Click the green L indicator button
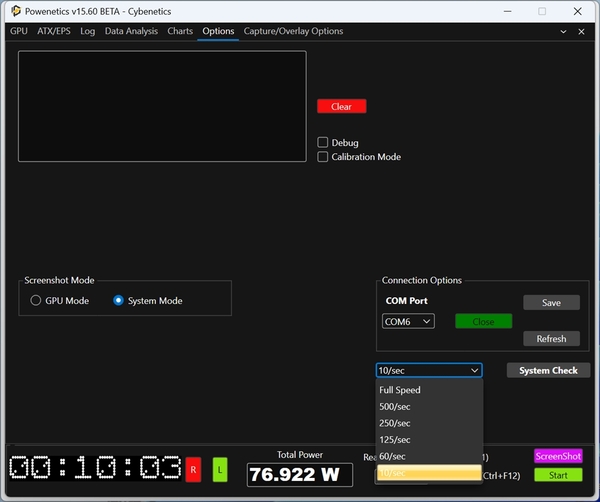The width and height of the screenshot is (600, 502). click(x=220, y=469)
